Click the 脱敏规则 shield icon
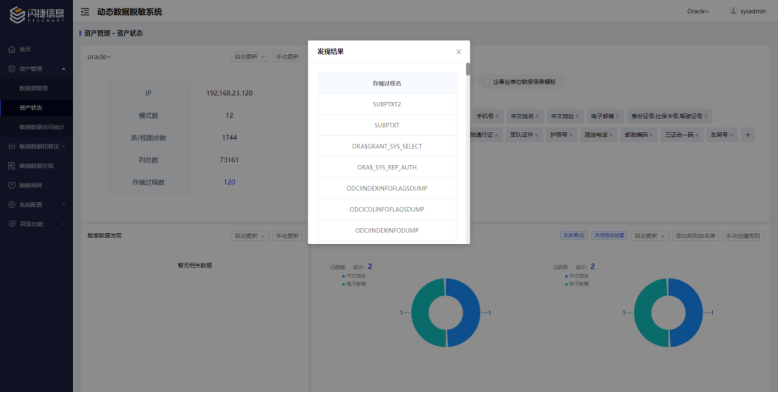778x393 pixels. tap(12, 185)
